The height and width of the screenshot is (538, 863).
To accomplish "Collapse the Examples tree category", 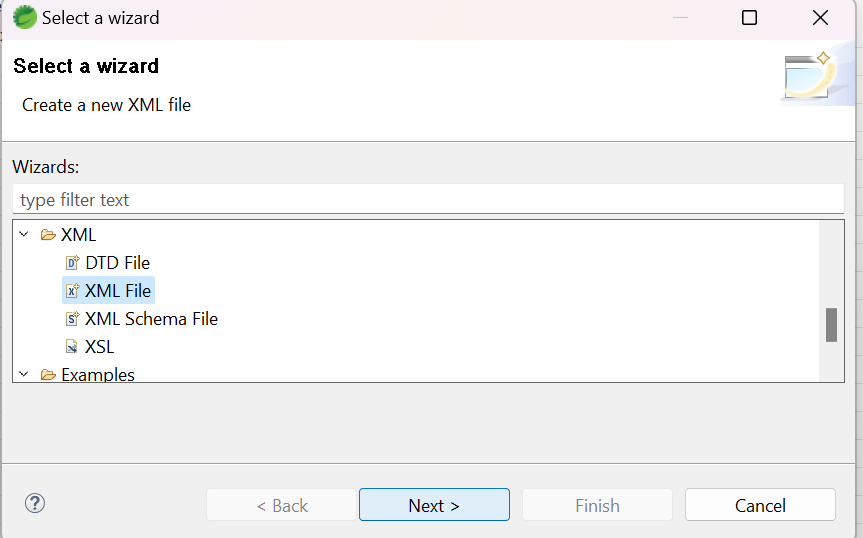I will tap(24, 375).
